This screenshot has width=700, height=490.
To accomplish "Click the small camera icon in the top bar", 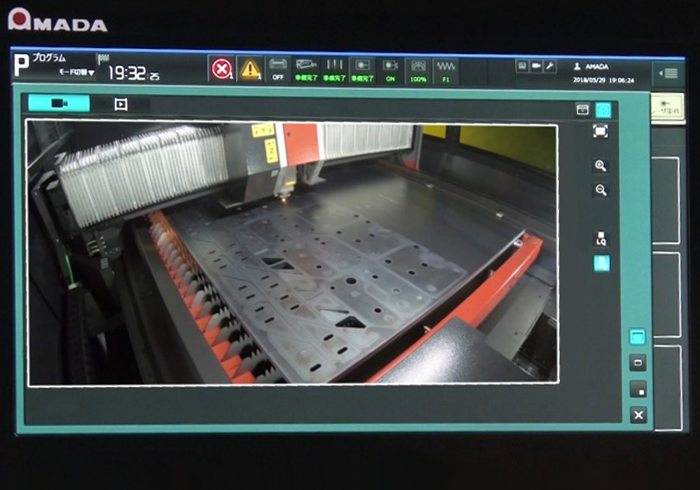I will (x=536, y=66).
